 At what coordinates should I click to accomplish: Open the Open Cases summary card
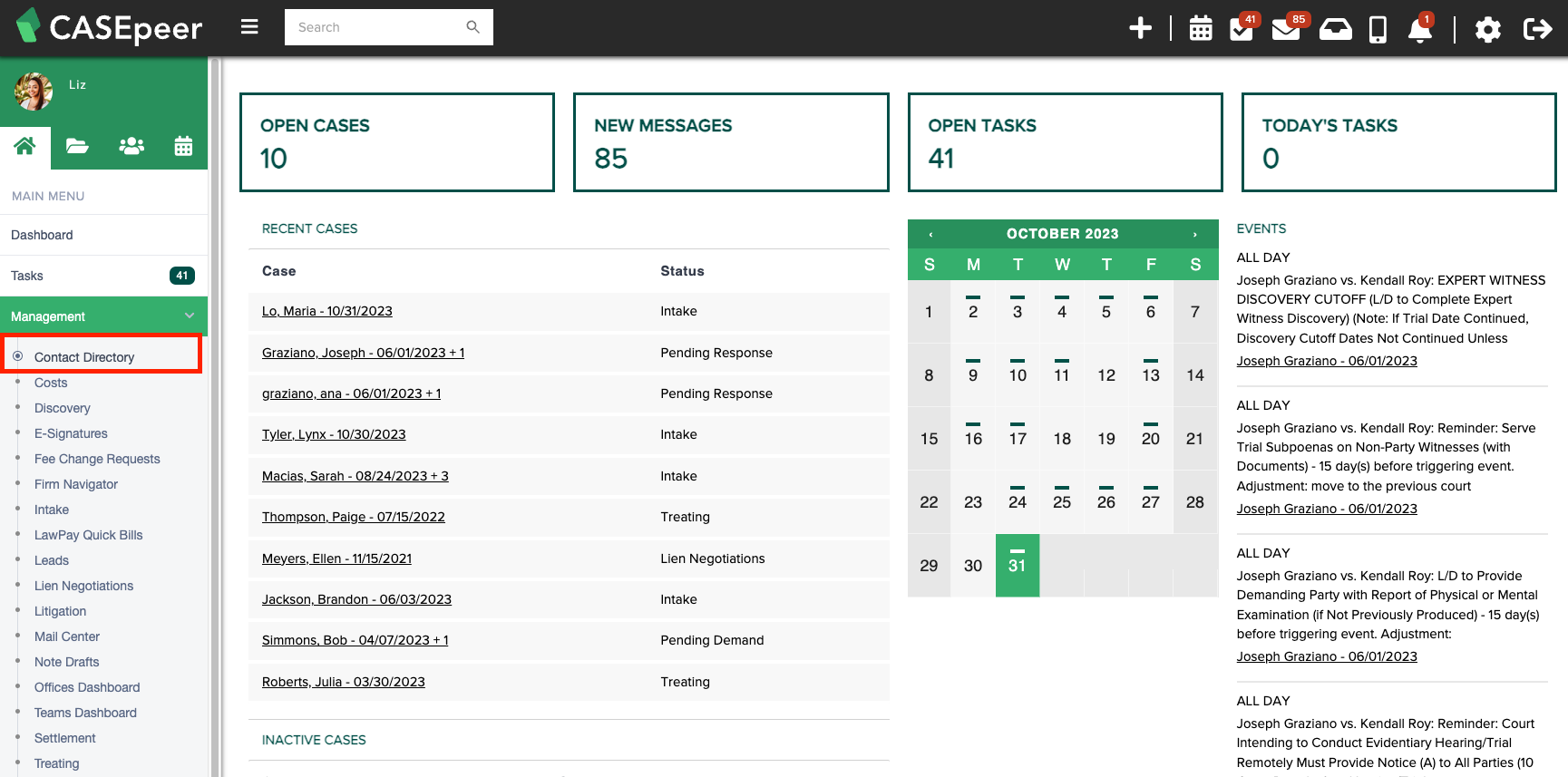pos(397,142)
